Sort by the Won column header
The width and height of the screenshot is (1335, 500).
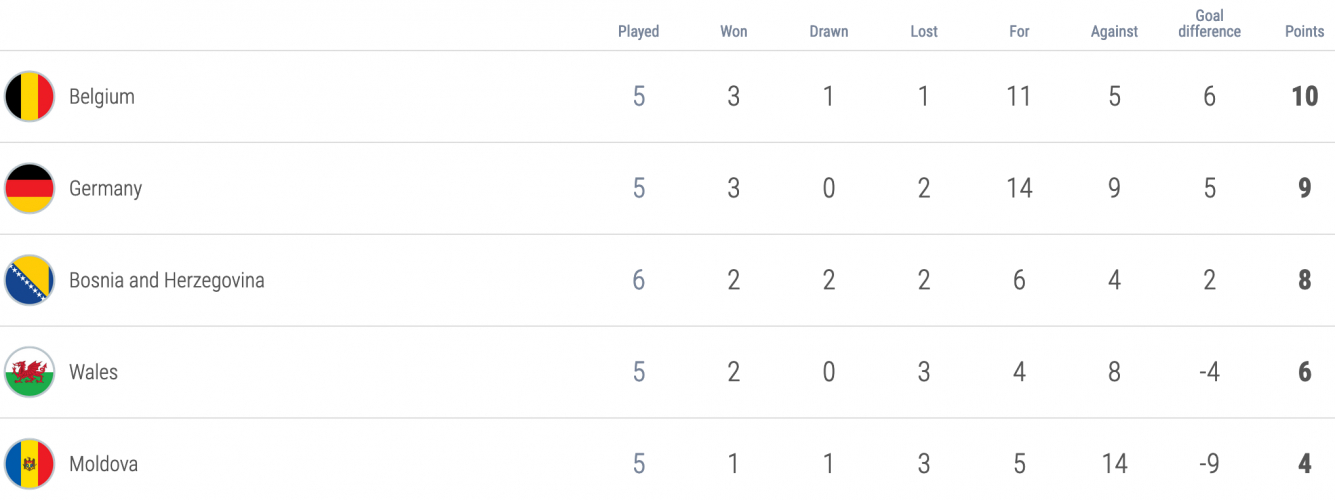tap(734, 31)
